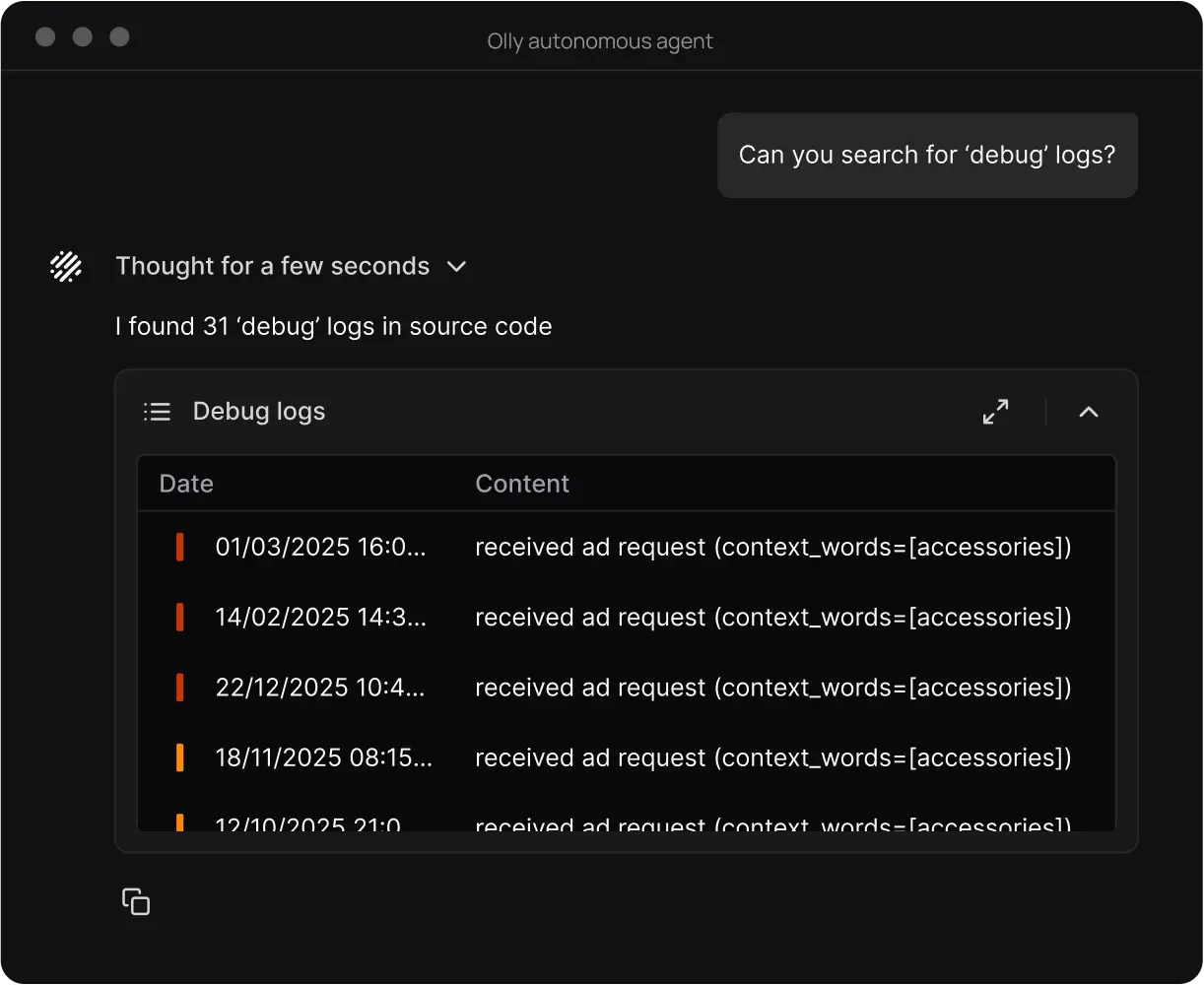Click the 'I found 31 debug logs' text
This screenshot has width=1204, height=985.
[333, 326]
